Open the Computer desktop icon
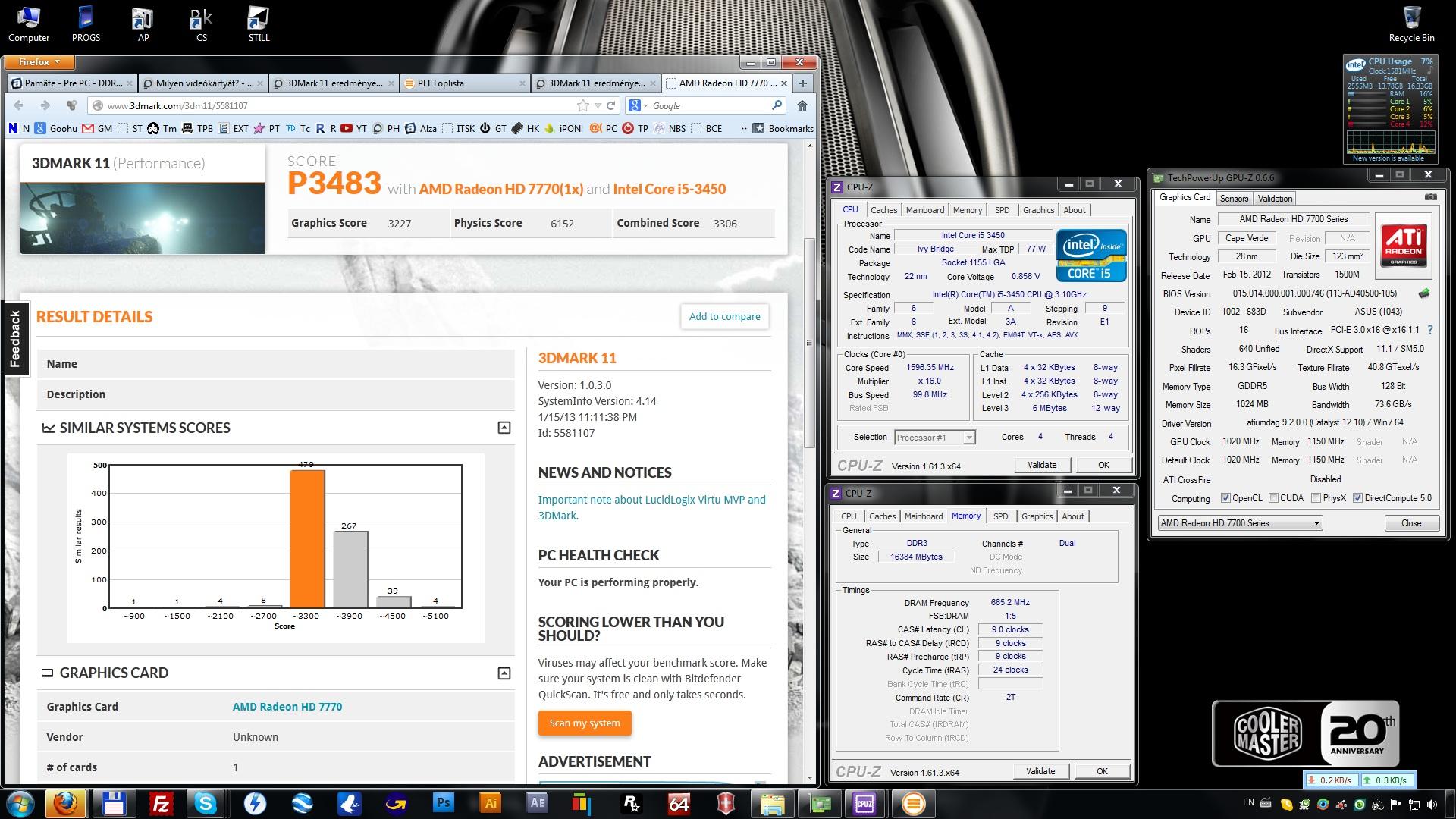 29,24
